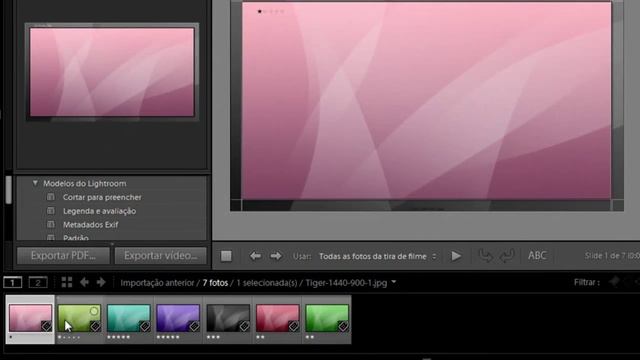Open grid view from filmstrip icon
640x360 pixels.
(67, 282)
